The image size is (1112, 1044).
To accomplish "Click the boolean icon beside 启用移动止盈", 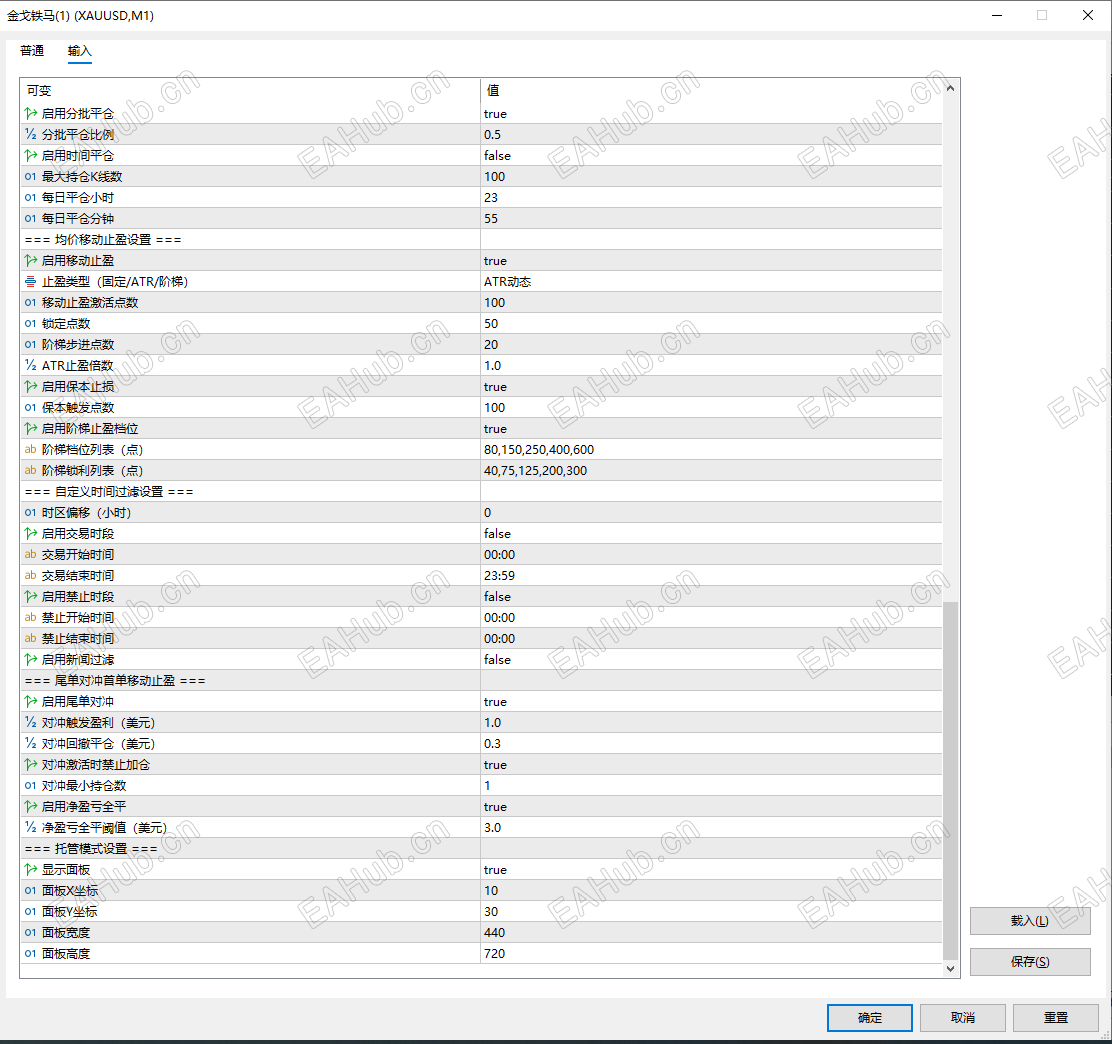I will tap(30, 260).
